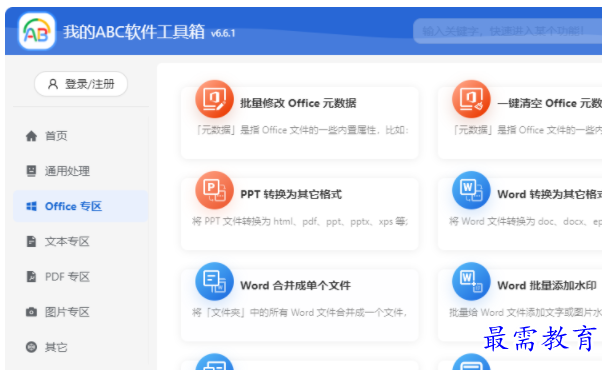This screenshot has height=370, width=605.
Task: Click the app title 我的ABC软件工具箱
Action: pos(134,32)
